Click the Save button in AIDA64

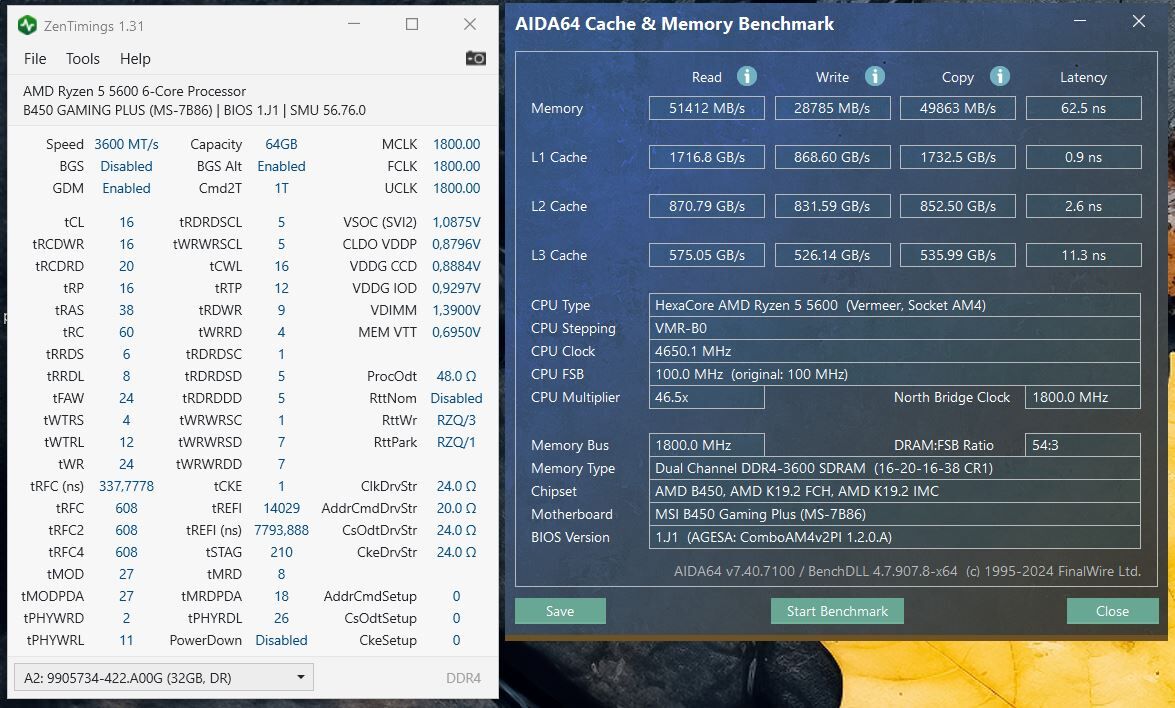click(x=560, y=611)
